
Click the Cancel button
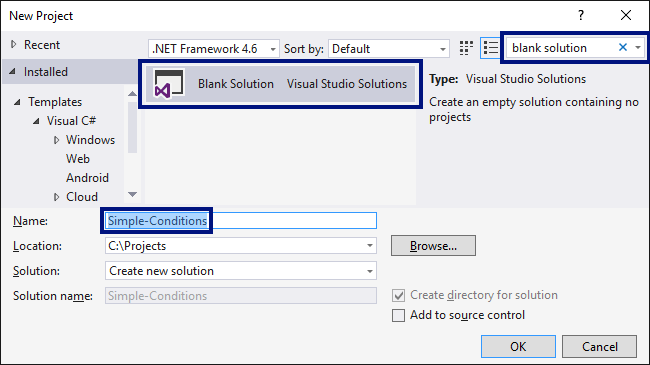pos(599,346)
